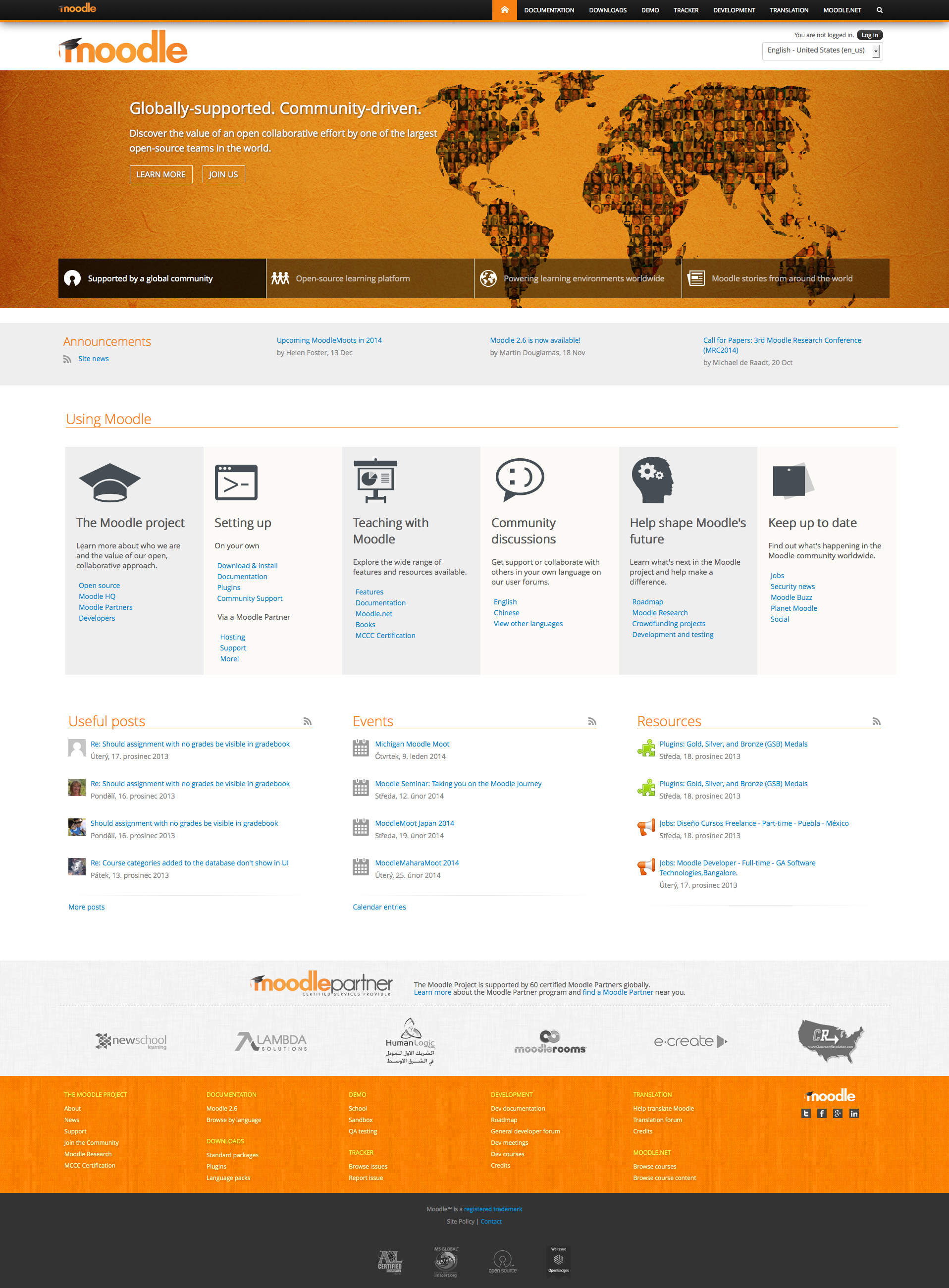Image resolution: width=949 pixels, height=1288 pixels.
Task: Click the Twitter icon in footer
Action: pos(806,1113)
